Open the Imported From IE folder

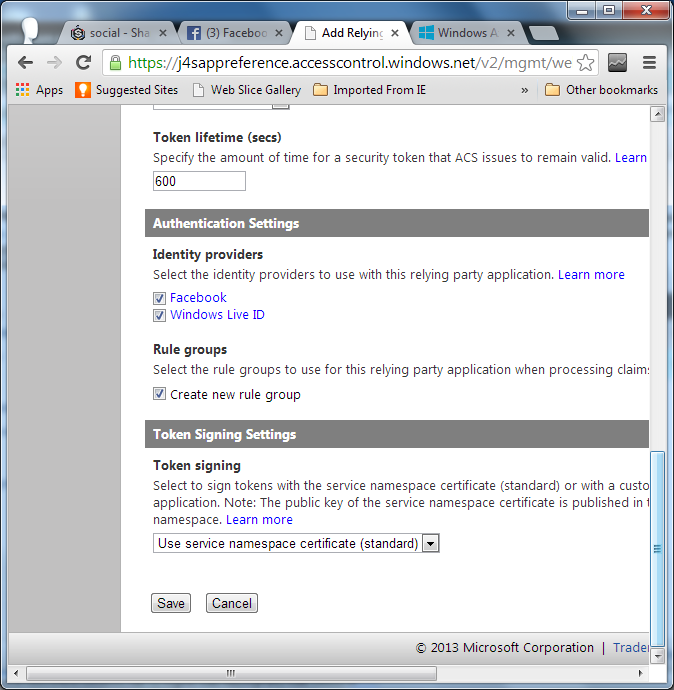370,90
